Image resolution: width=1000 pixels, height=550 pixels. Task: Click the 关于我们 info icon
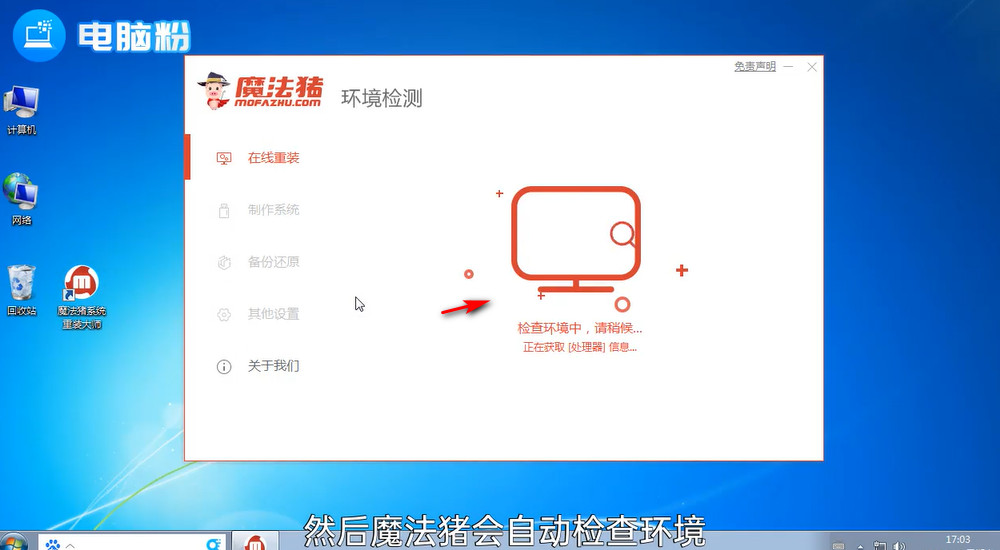pyautogui.click(x=224, y=367)
